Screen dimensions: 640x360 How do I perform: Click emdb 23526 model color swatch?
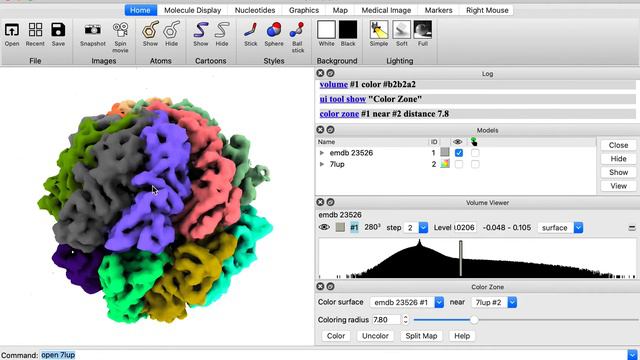click(x=445, y=153)
